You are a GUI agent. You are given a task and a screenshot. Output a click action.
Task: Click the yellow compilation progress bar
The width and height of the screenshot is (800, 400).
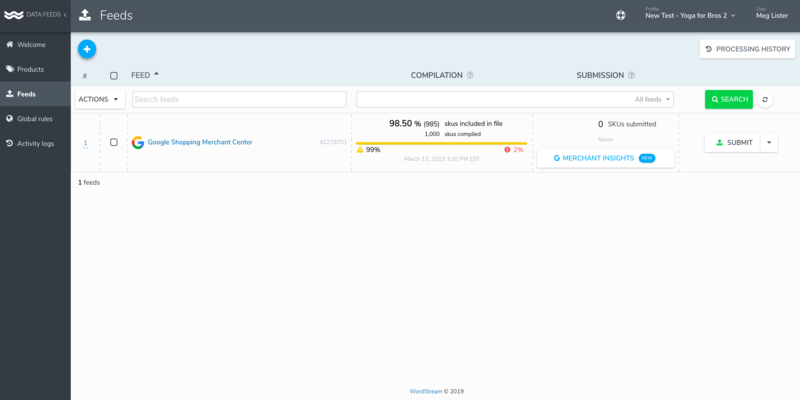(441, 143)
